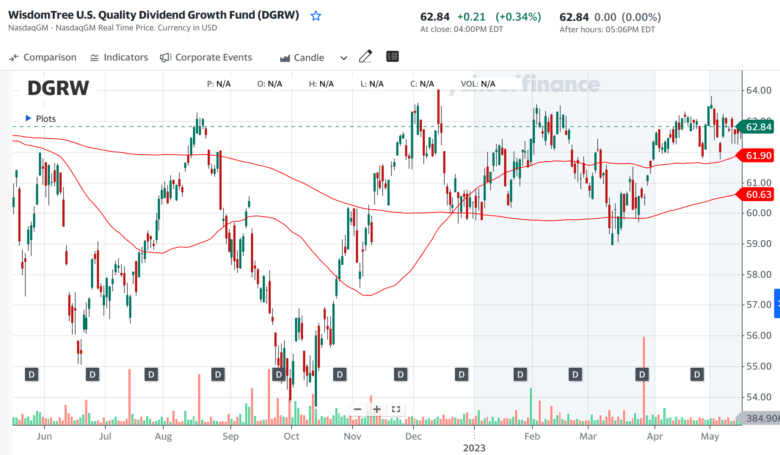Click the 'H: N/A' high readout

(321, 84)
